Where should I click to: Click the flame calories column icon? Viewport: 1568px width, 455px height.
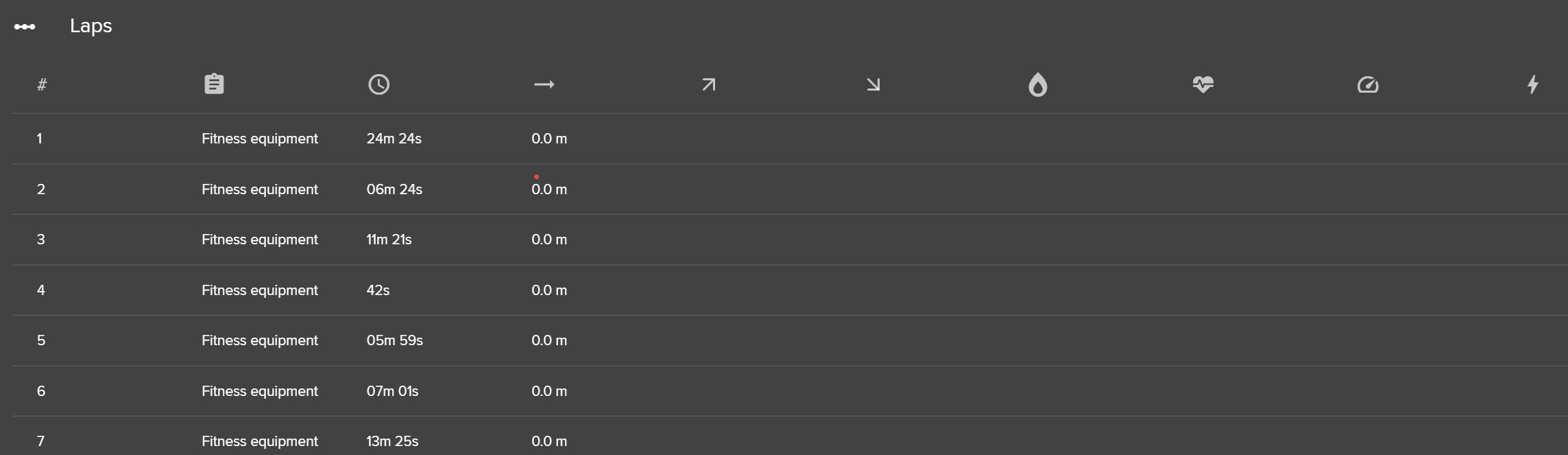pos(1037,84)
